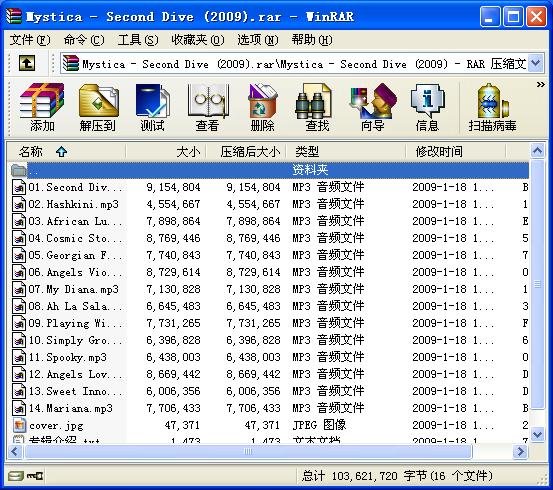Click icon of 14.Mariana.mp3 file
The image size is (553, 490).
tap(19, 409)
